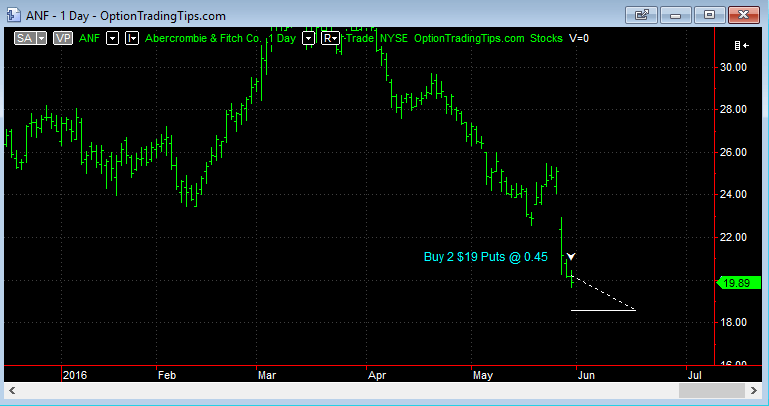Image resolution: width=769 pixels, height=406 pixels.
Task: Click the 2016 date axis label
Action: (x=75, y=376)
